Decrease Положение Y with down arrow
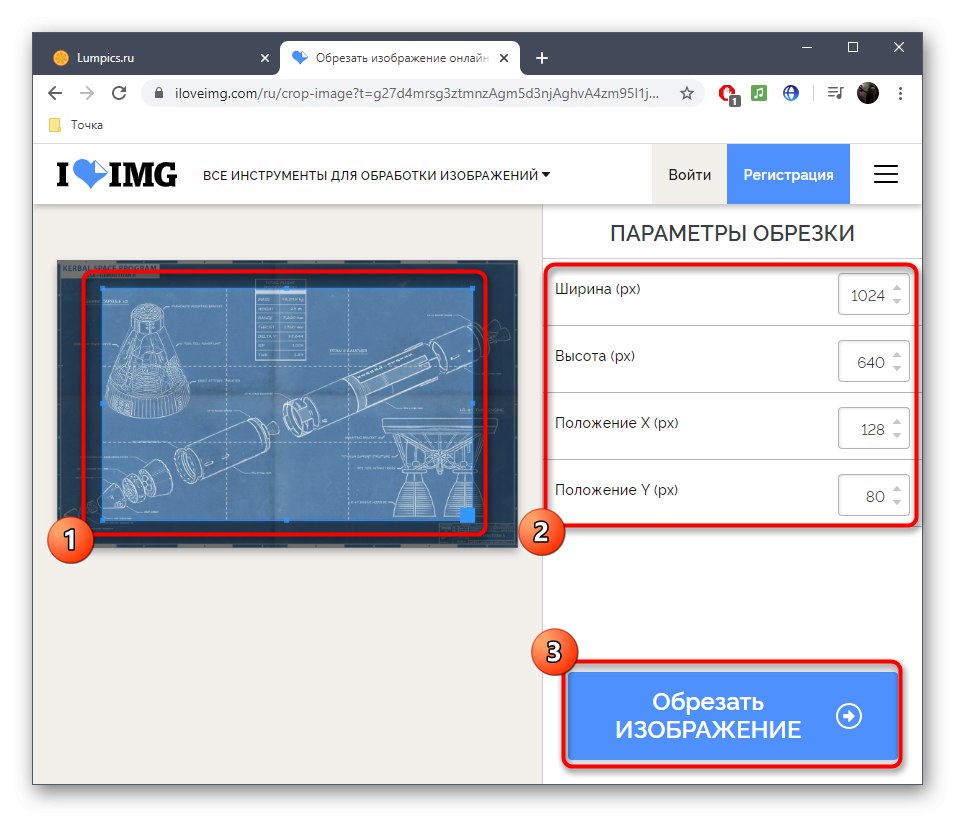Image resolution: width=955 pixels, height=817 pixels. (x=897, y=502)
